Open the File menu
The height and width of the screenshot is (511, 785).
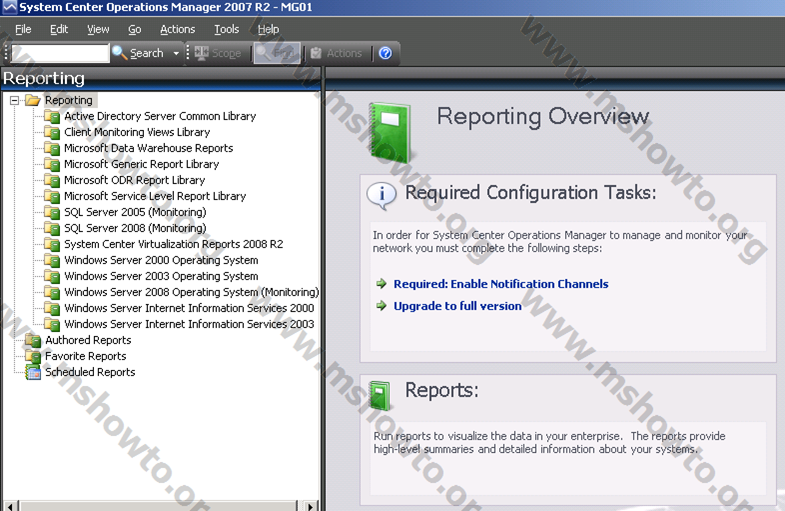coord(23,30)
